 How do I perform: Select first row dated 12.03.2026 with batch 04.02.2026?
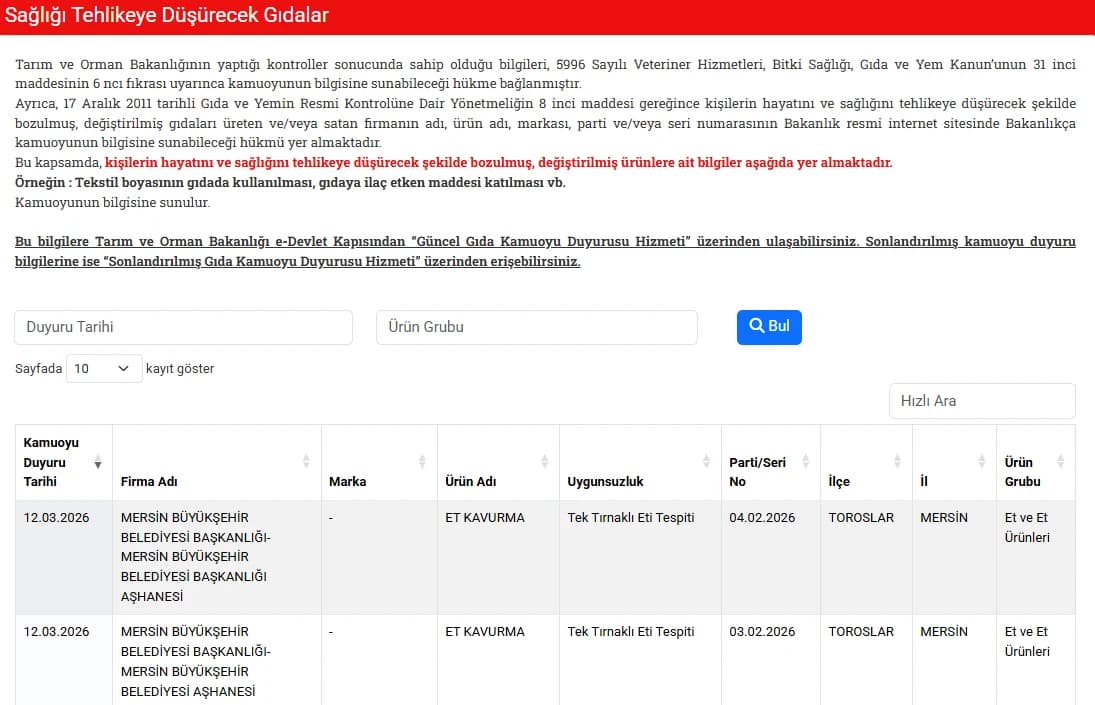(x=545, y=557)
